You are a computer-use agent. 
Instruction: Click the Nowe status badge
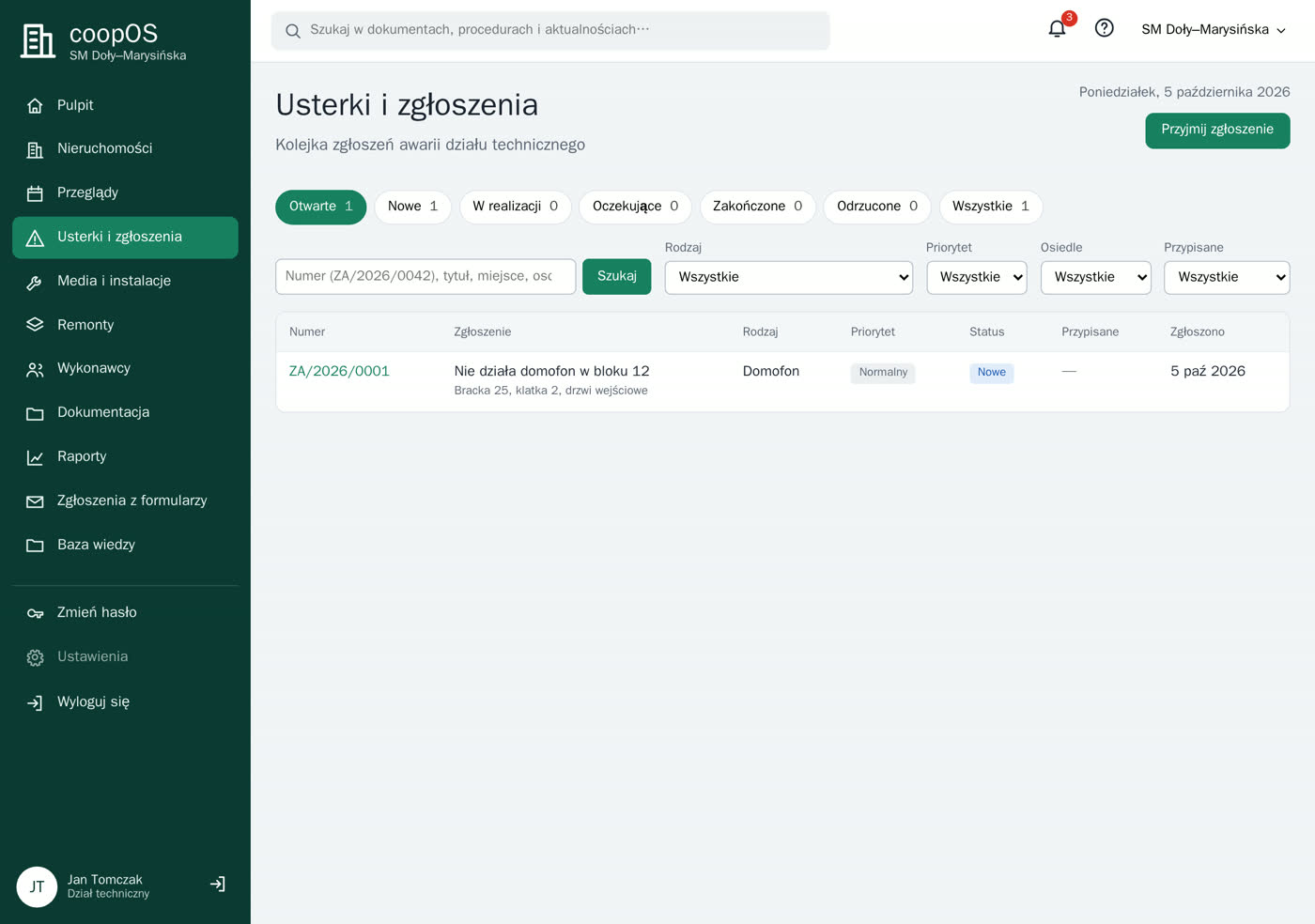coord(991,373)
